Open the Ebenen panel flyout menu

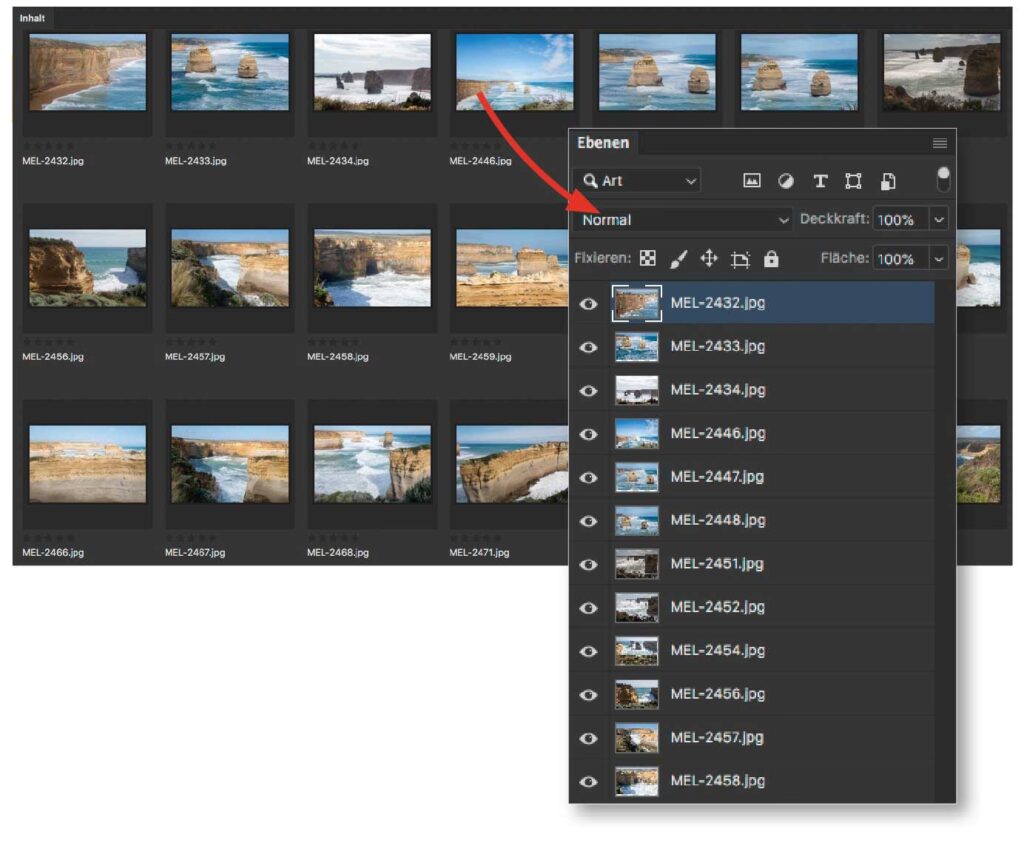point(939,143)
